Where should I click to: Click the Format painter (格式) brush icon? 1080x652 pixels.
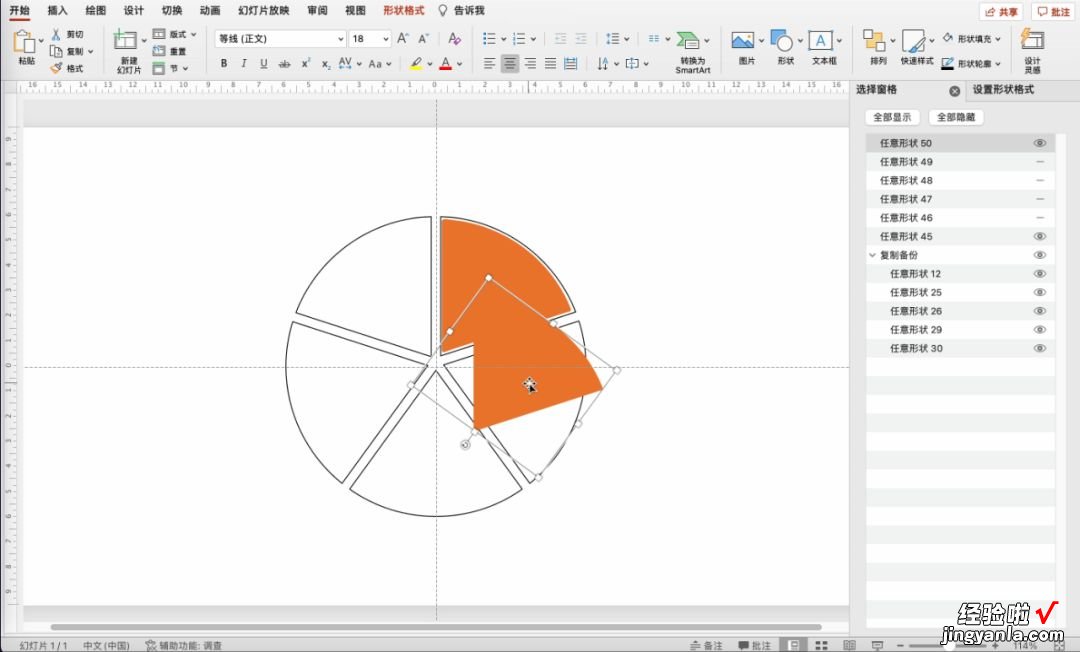click(56, 68)
